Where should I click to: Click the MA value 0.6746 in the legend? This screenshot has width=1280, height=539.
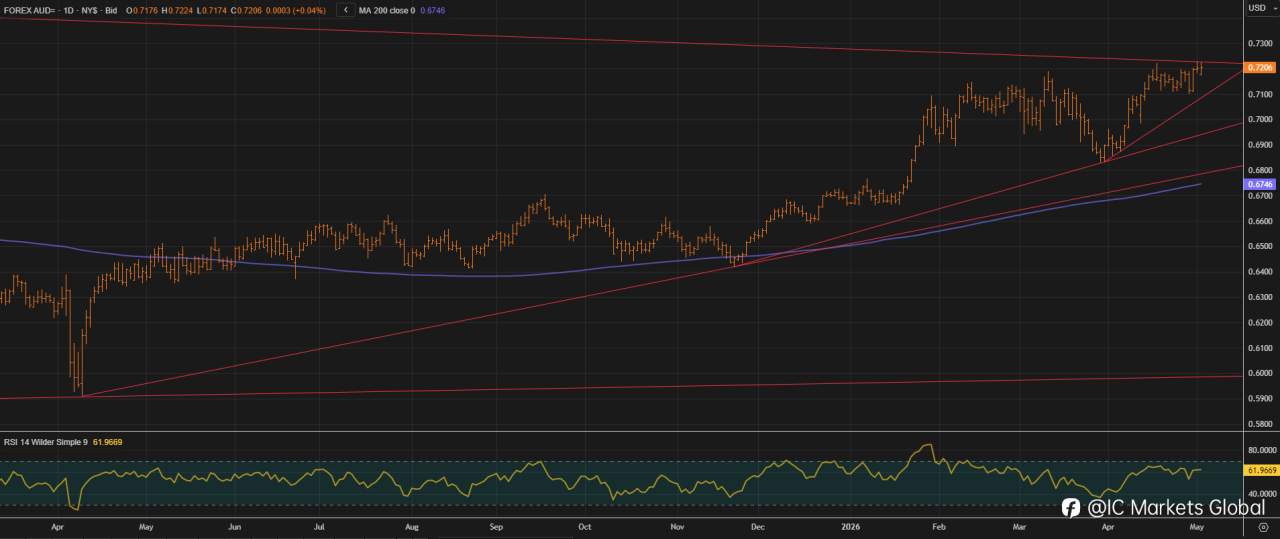pos(433,9)
